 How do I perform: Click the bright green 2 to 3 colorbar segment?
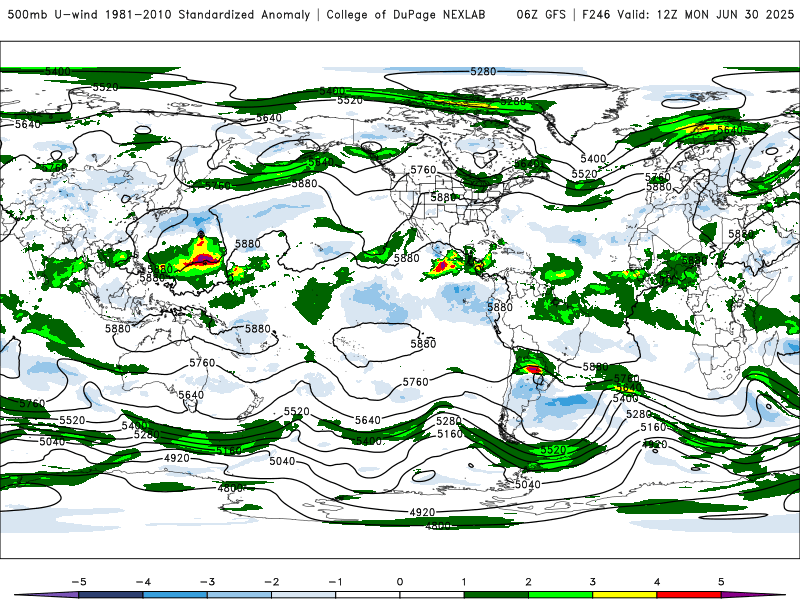561,595
